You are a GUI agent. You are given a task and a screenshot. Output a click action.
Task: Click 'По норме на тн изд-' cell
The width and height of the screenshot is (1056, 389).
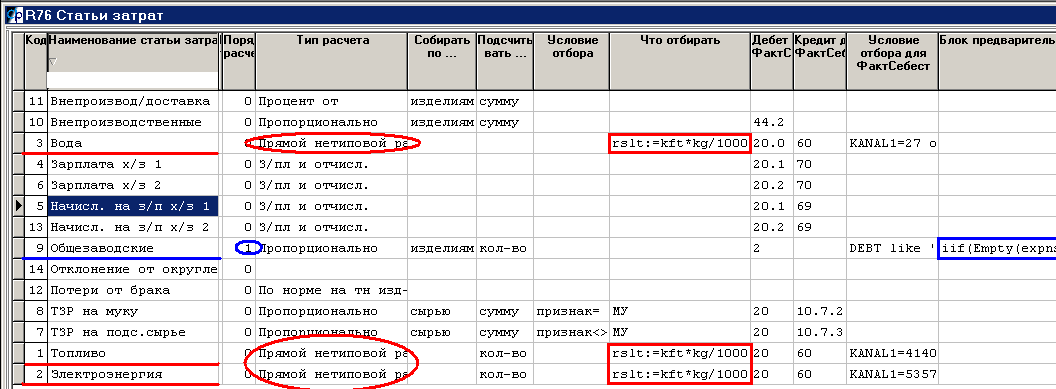coord(332,291)
